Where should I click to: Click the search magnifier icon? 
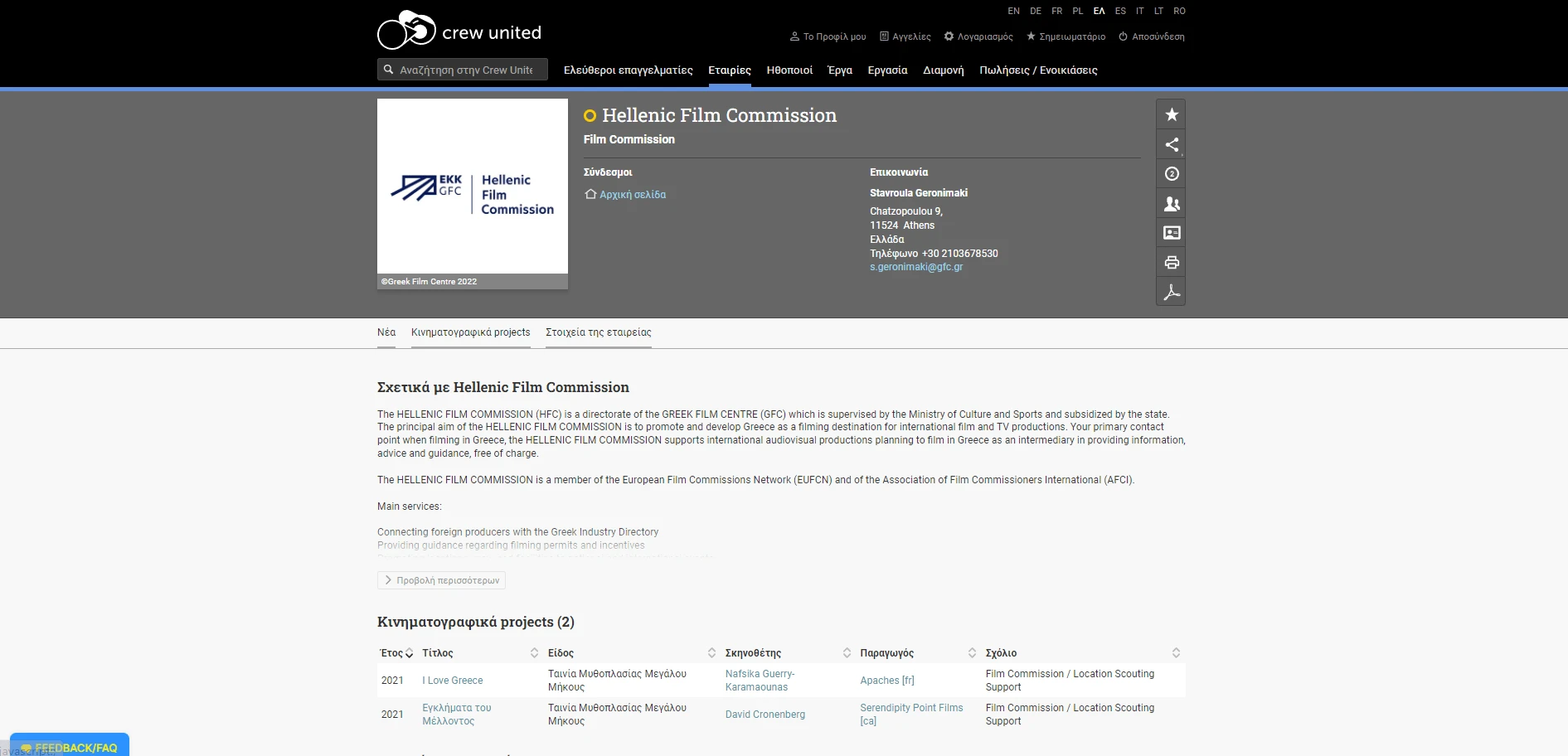point(388,69)
